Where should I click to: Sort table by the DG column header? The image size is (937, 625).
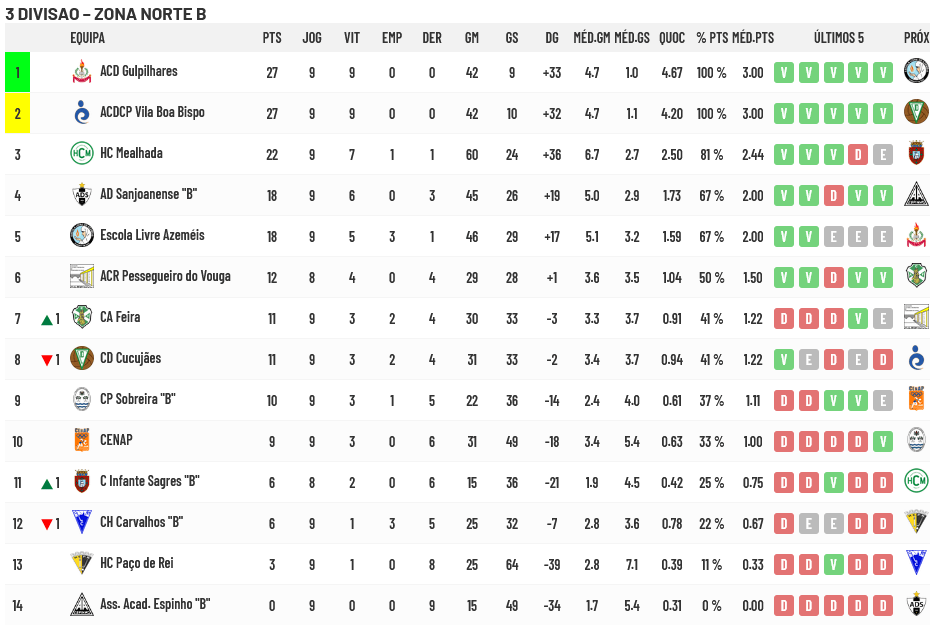[552, 38]
